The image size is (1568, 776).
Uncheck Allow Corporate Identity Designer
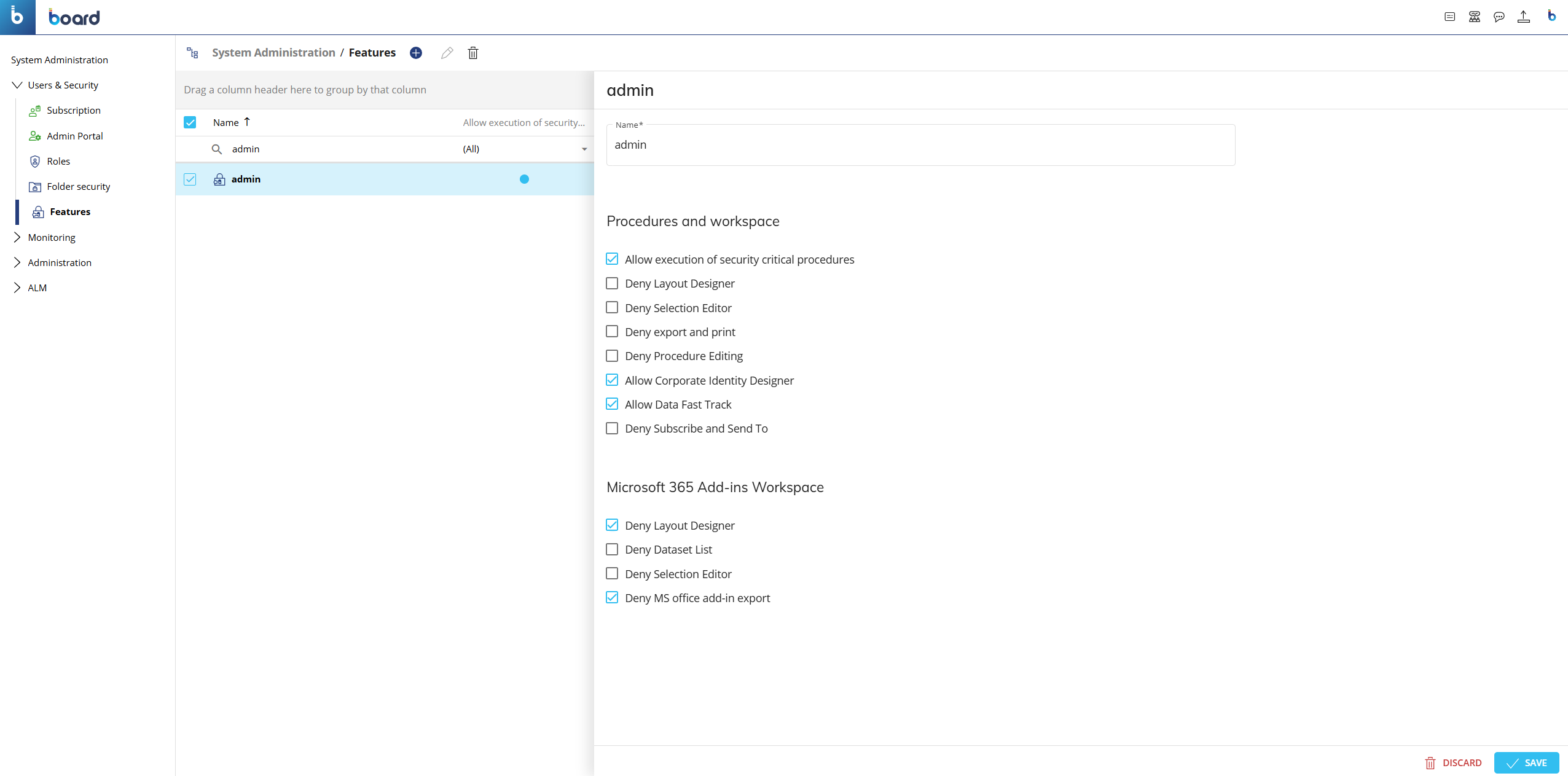612,380
